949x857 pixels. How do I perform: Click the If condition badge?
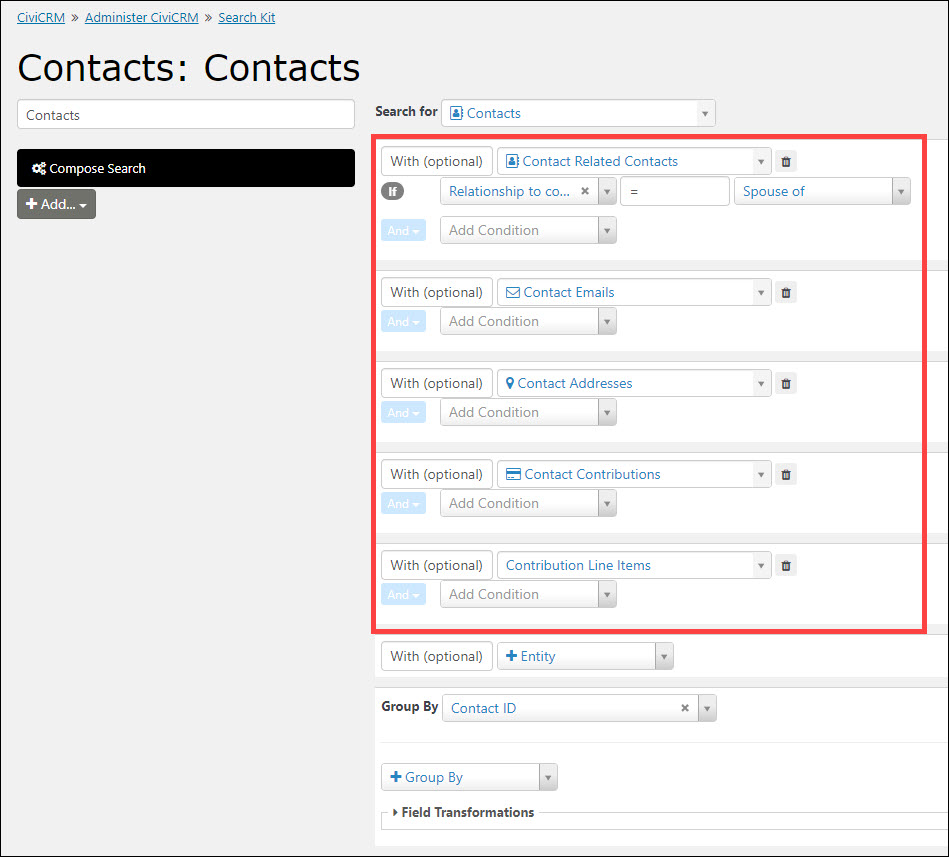(392, 192)
